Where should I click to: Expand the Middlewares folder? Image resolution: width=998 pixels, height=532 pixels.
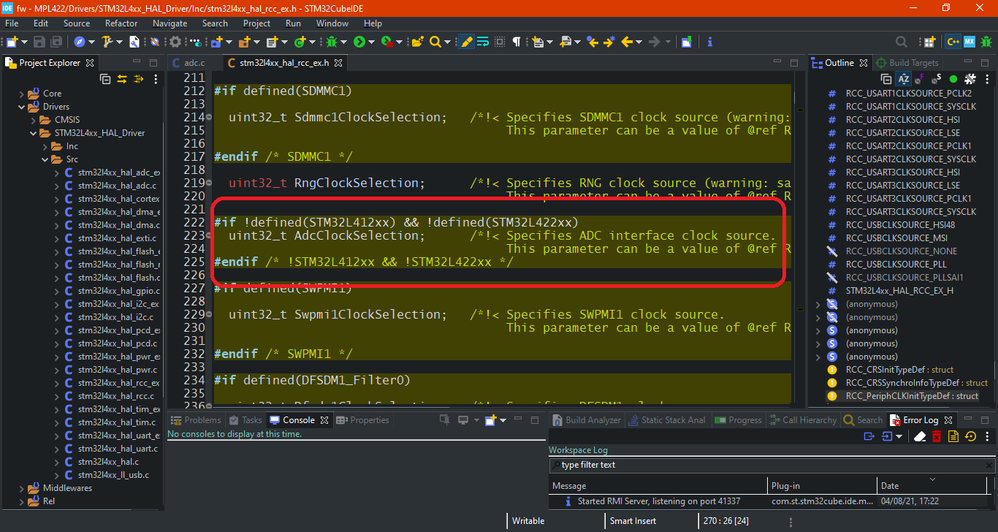(x=22, y=488)
